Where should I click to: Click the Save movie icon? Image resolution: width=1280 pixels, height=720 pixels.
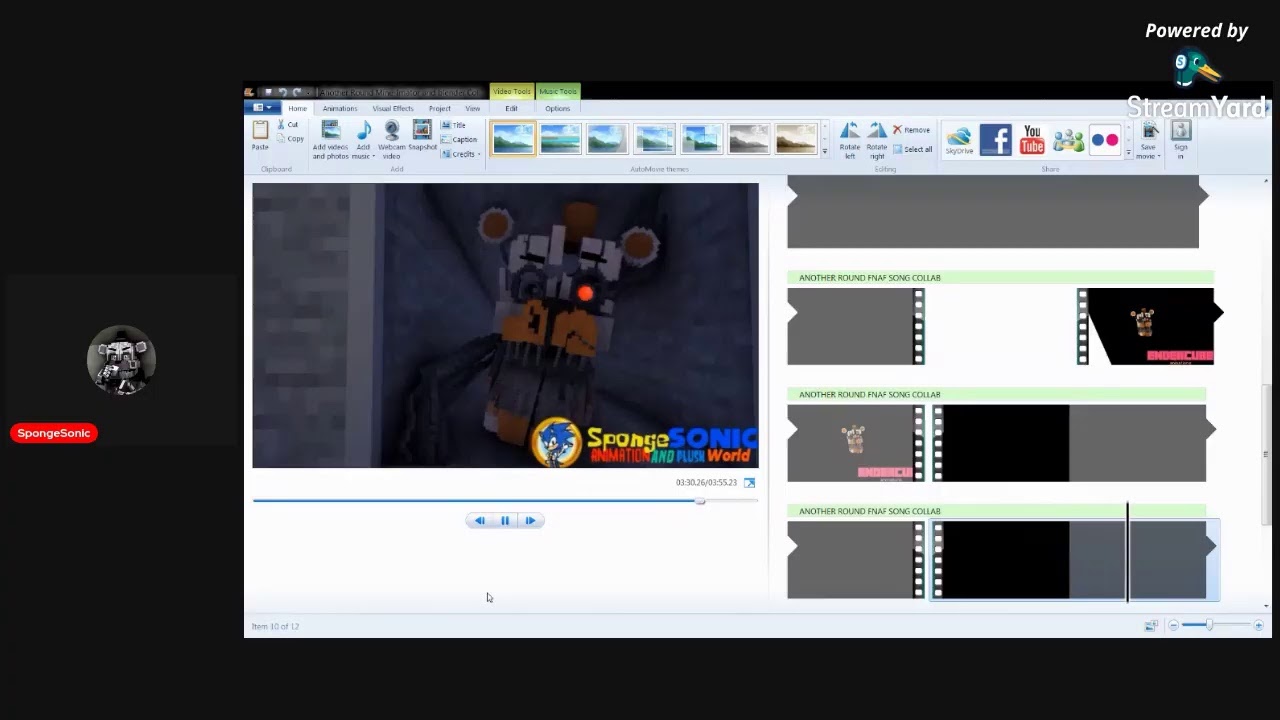(1150, 131)
